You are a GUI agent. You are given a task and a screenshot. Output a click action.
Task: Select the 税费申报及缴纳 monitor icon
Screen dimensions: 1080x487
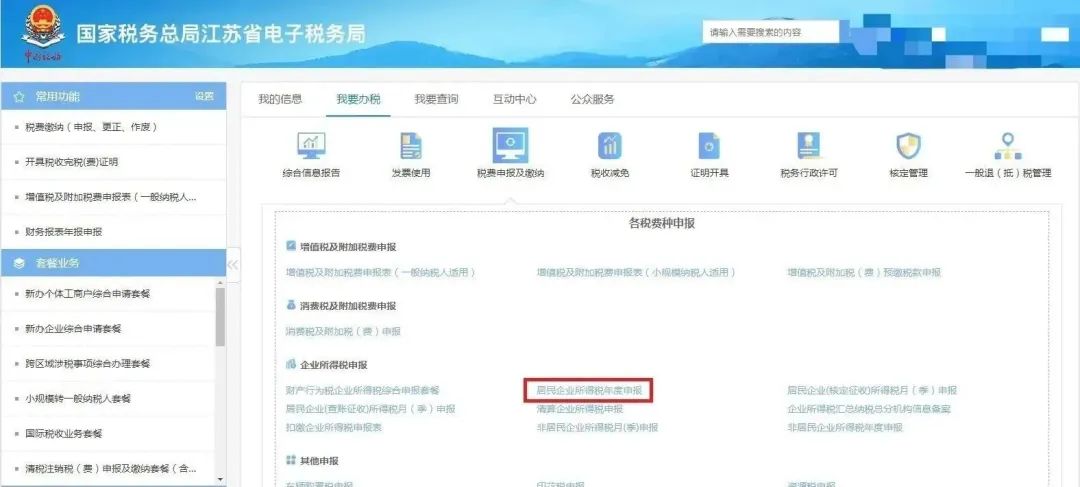point(510,145)
